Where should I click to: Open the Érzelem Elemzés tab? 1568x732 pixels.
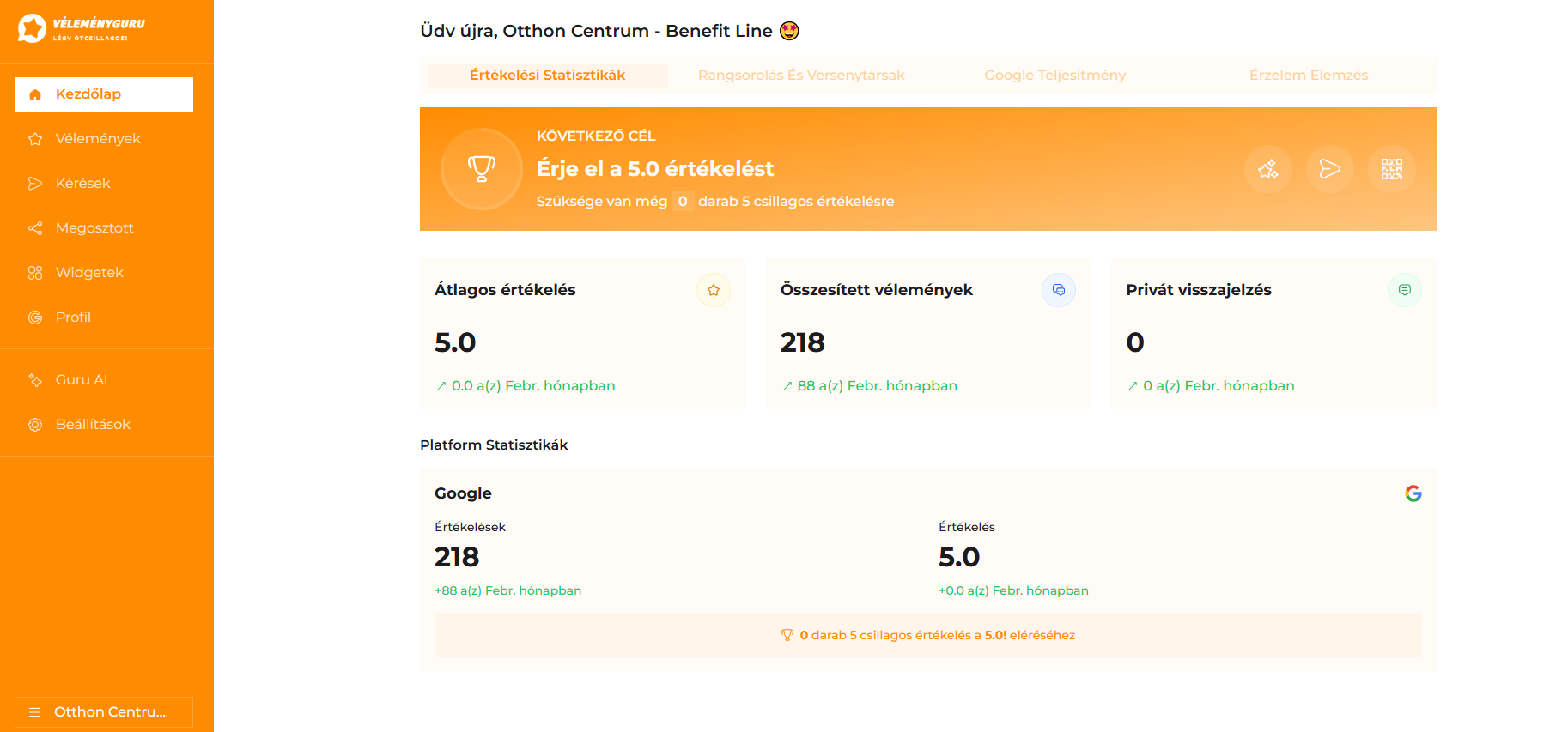[x=1309, y=76]
